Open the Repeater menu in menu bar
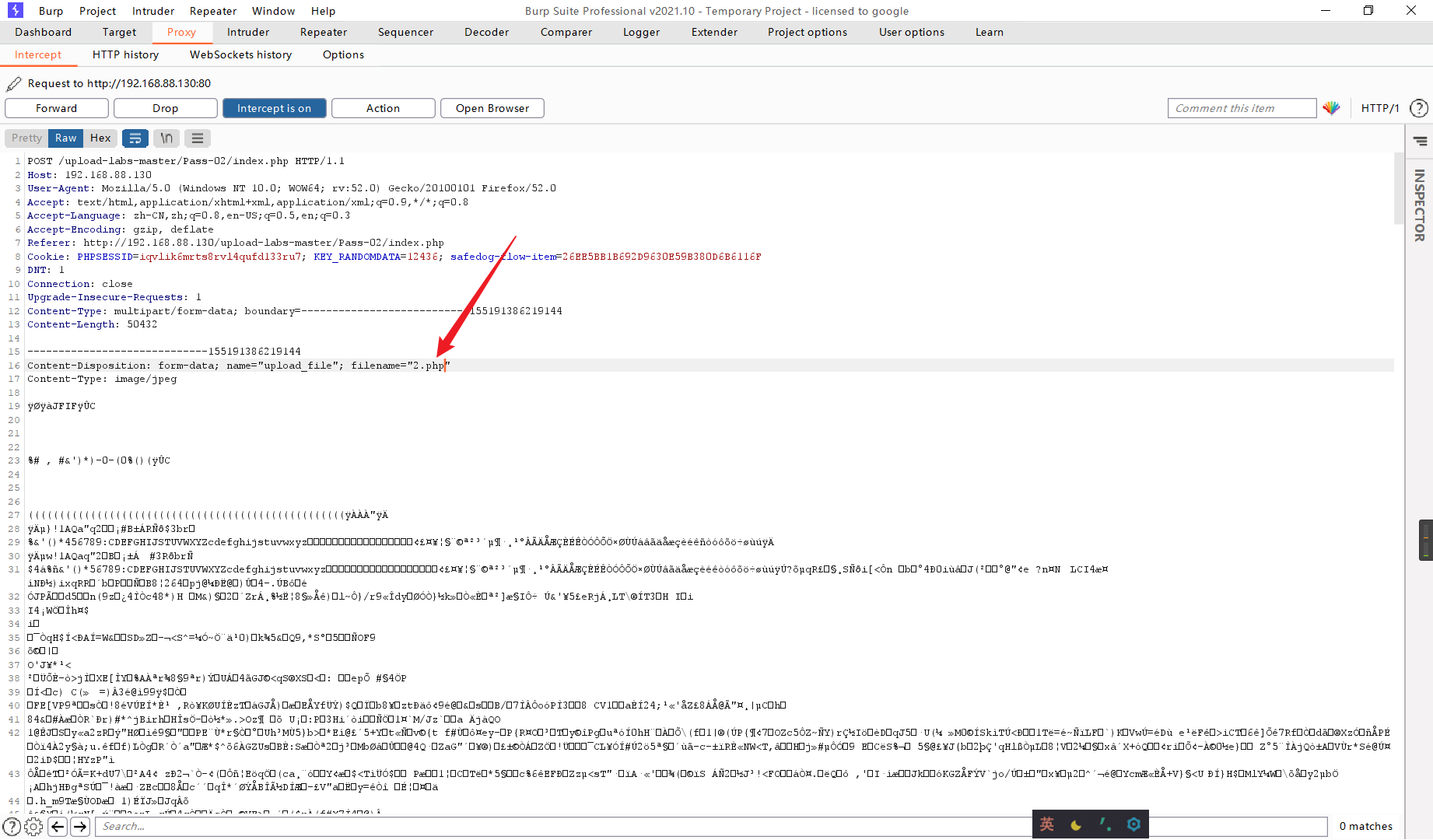The width and height of the screenshot is (1433, 840). [x=213, y=11]
